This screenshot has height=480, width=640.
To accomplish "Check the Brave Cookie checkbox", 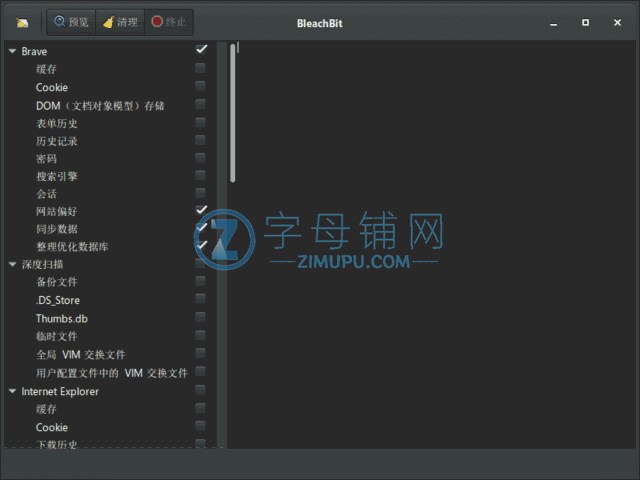I will point(200,86).
